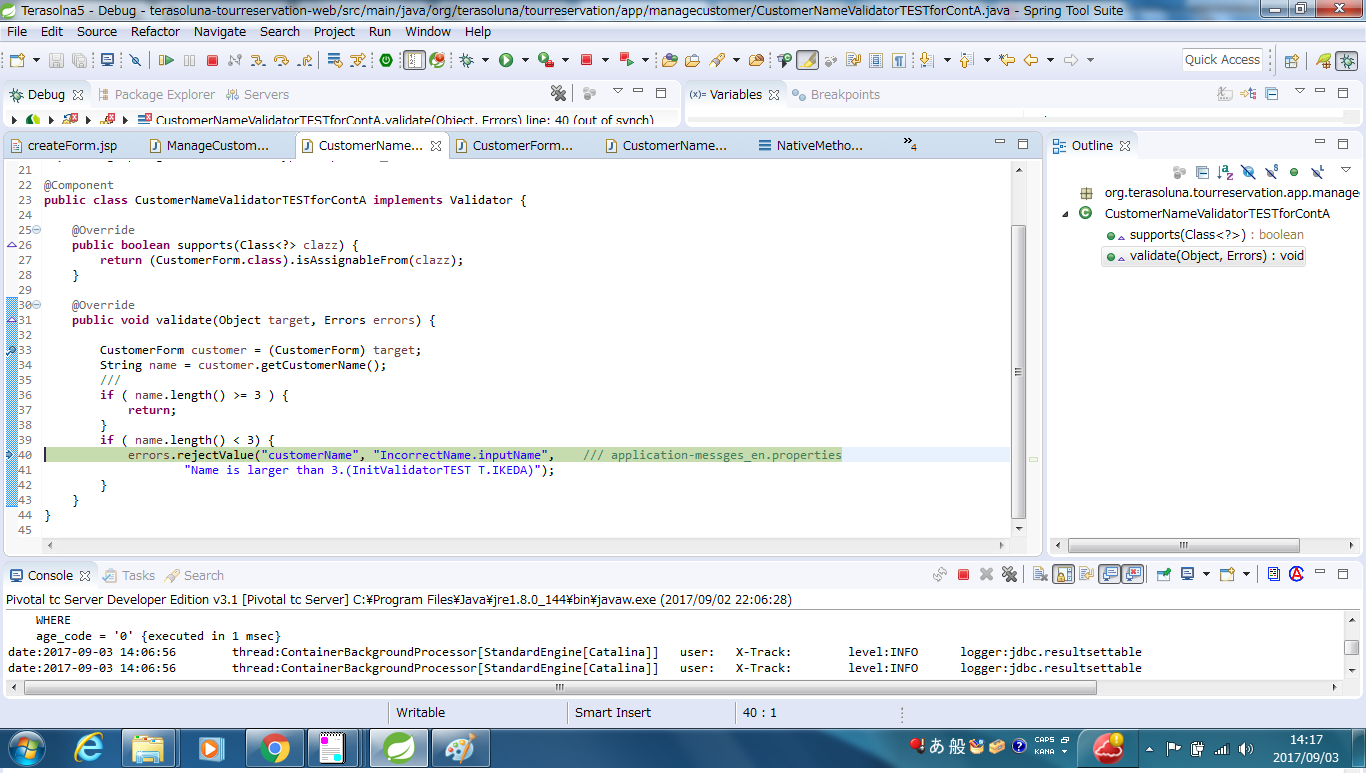Switch to the Breakpoints tab
1366x773 pixels.
(836, 94)
